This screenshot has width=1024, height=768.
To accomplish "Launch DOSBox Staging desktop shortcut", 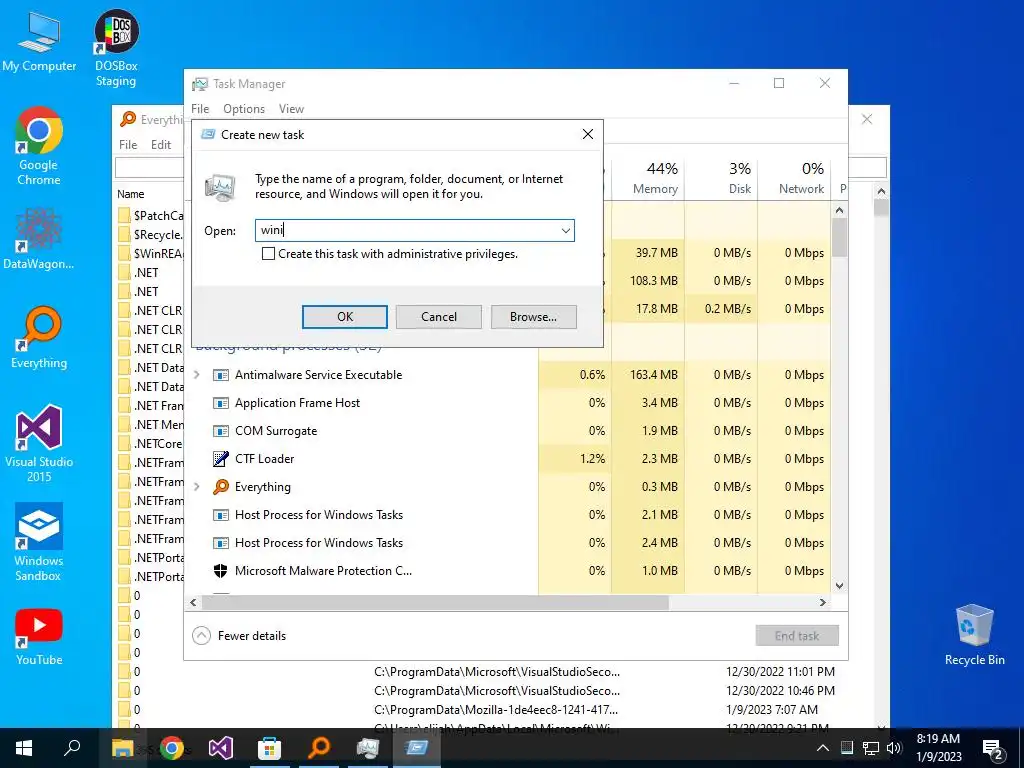I will [x=116, y=48].
